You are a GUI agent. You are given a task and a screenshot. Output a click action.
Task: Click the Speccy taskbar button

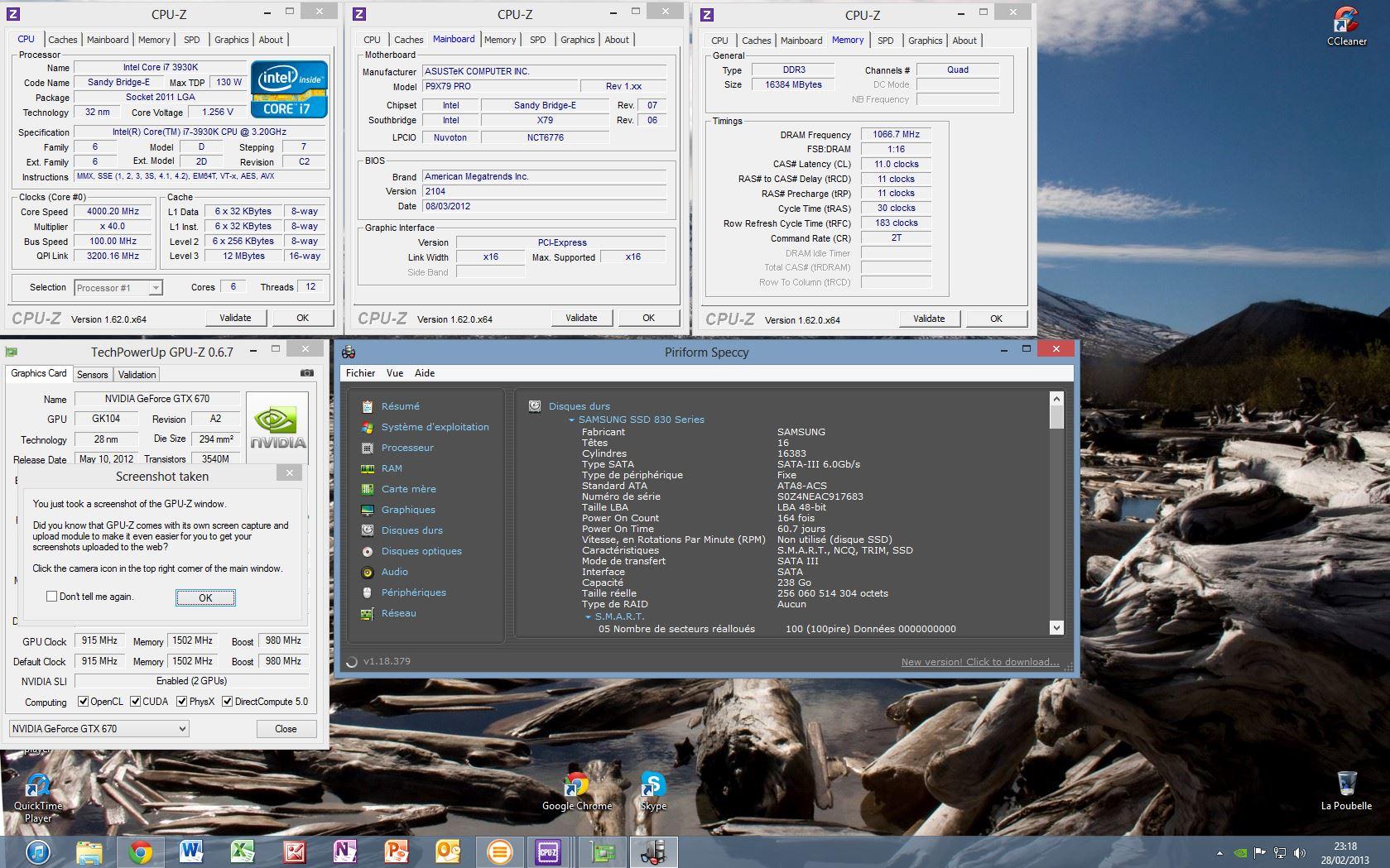(x=653, y=852)
